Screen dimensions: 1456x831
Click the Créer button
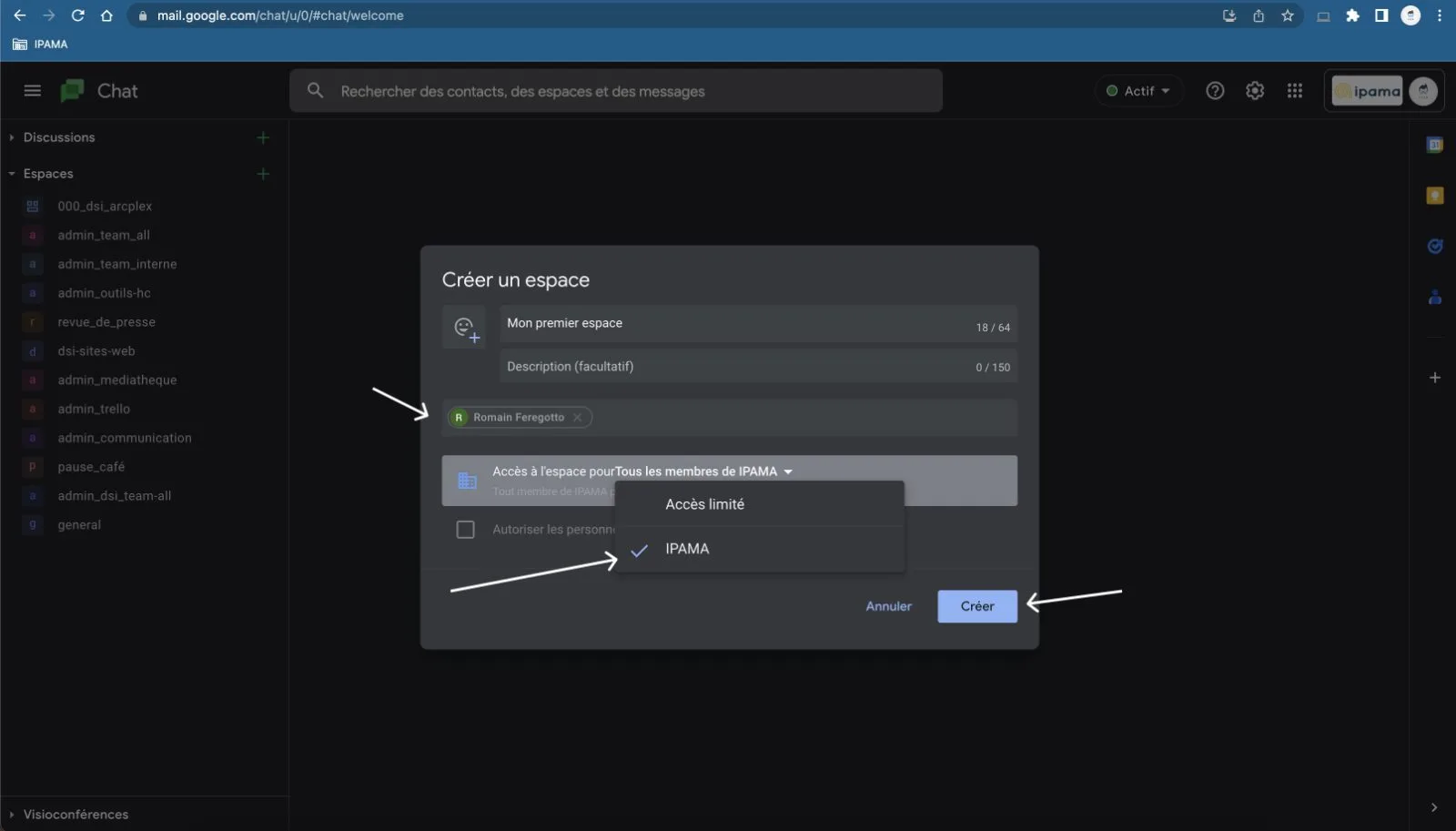click(976, 606)
